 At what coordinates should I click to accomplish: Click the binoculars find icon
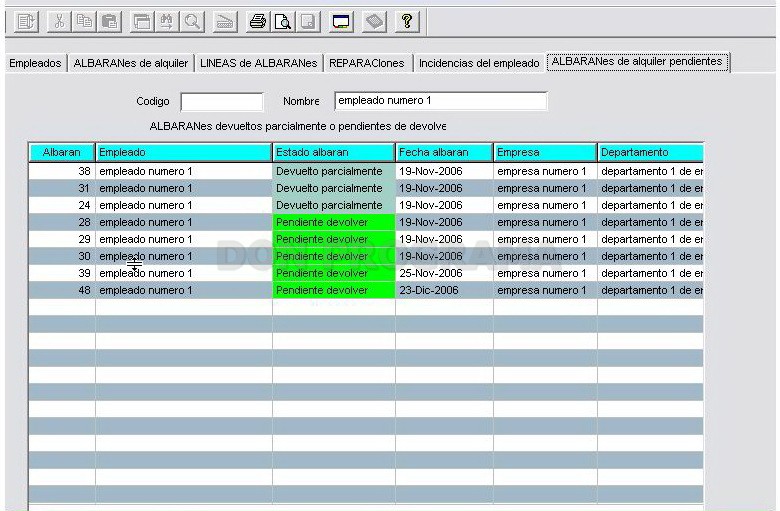[167, 22]
